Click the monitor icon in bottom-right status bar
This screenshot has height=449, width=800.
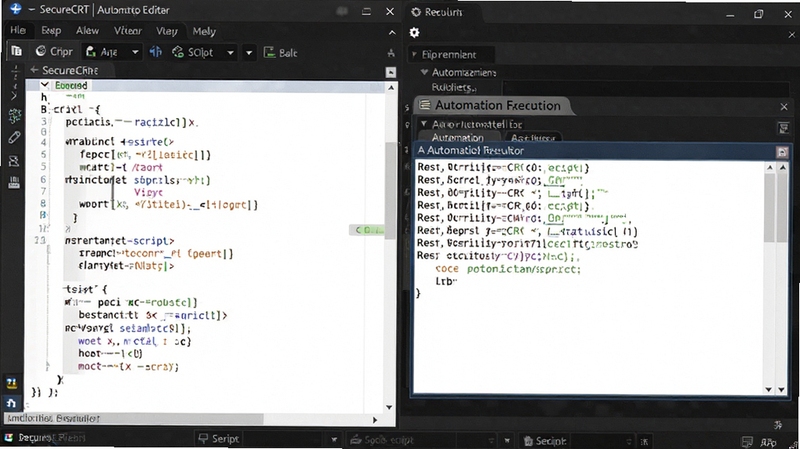747,441
